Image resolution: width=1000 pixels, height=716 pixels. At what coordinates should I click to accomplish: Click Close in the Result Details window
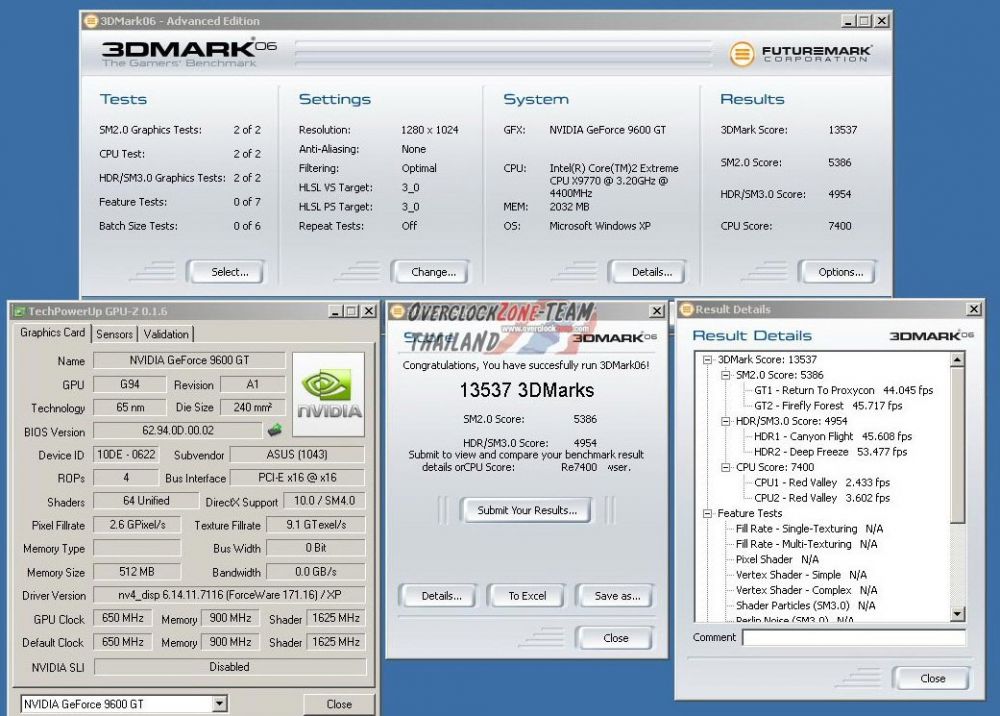pyautogui.click(x=931, y=678)
